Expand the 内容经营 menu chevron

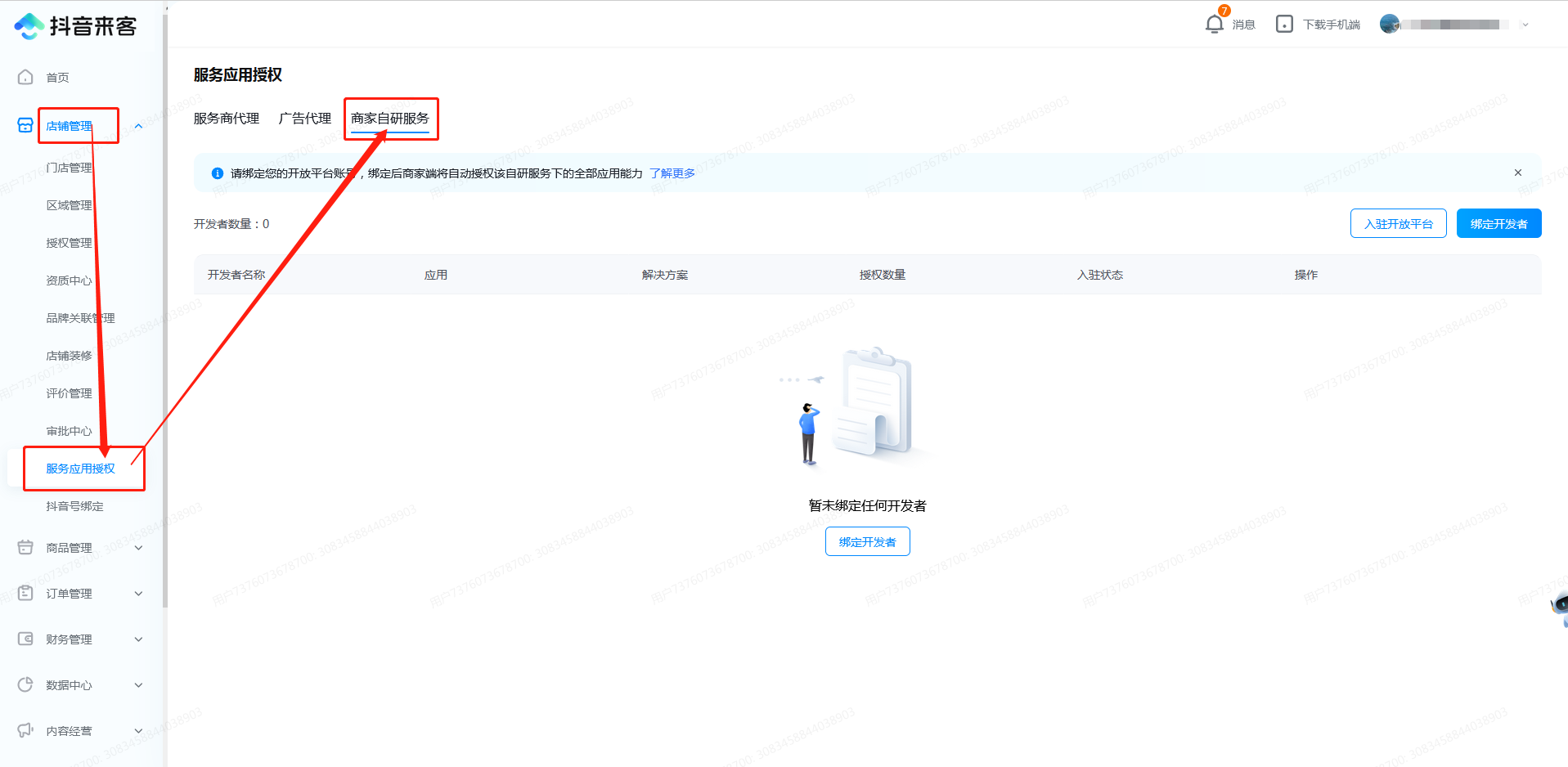(138, 731)
